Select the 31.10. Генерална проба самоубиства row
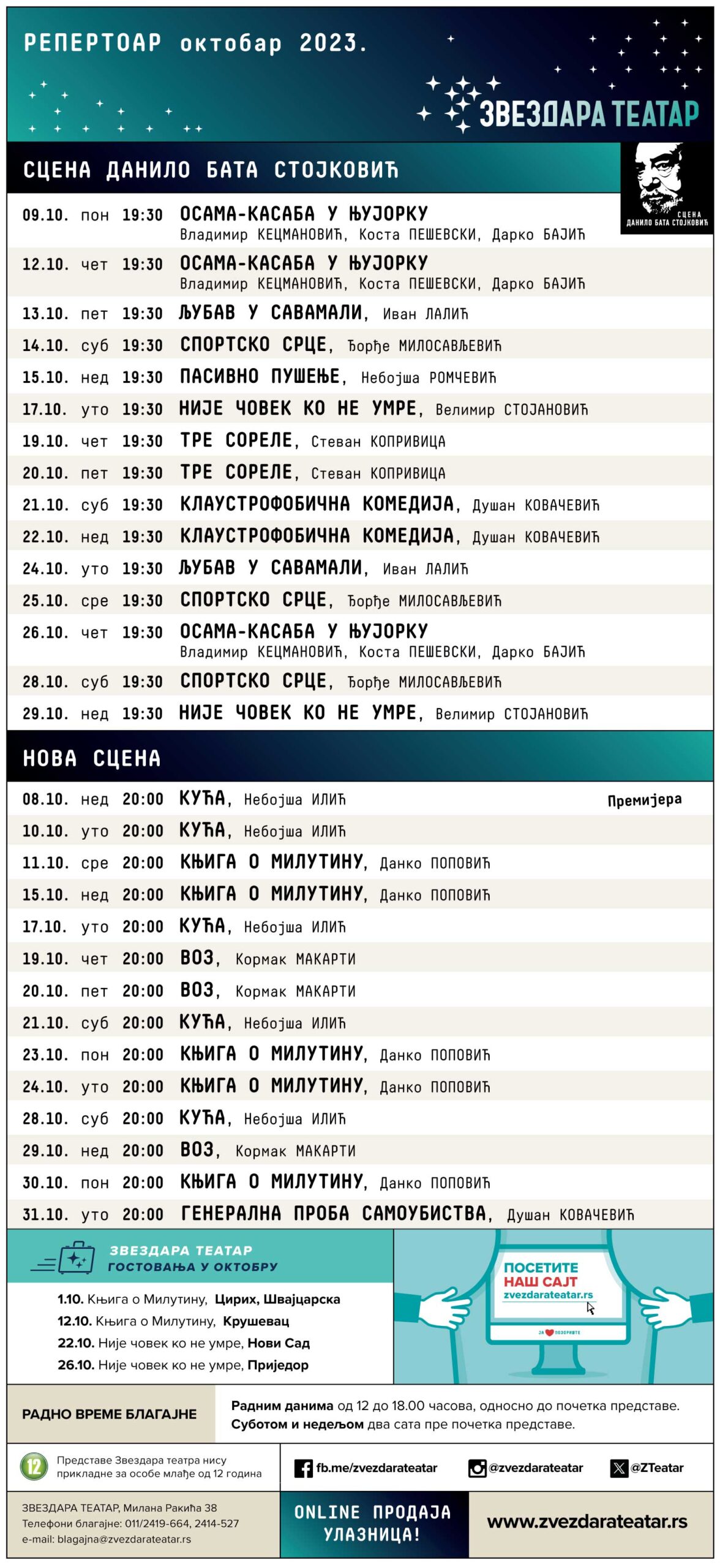Screen dimensions: 720x1568 328,1214
